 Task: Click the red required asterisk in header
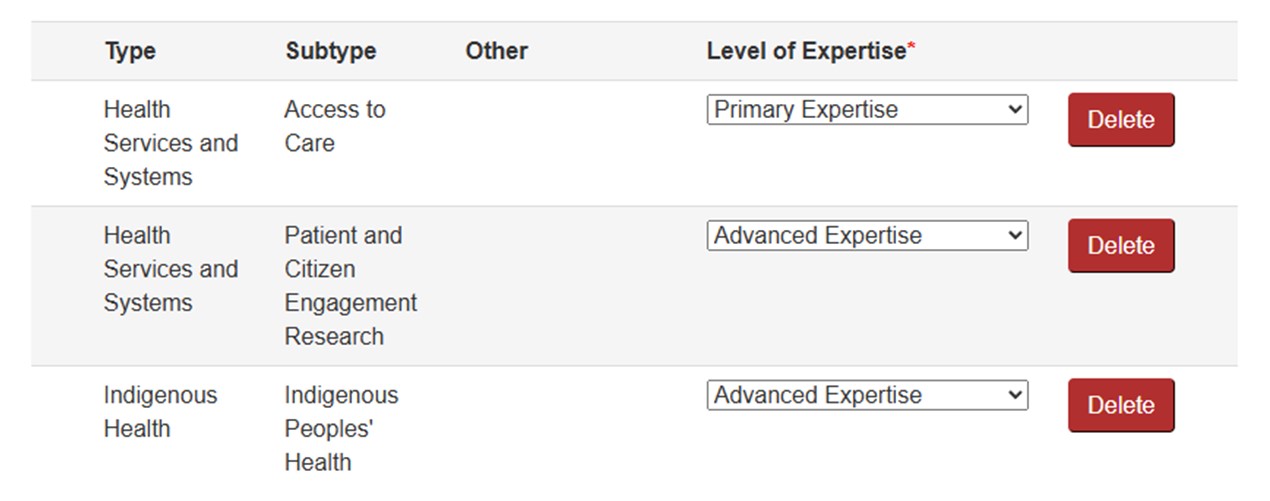(x=911, y=49)
